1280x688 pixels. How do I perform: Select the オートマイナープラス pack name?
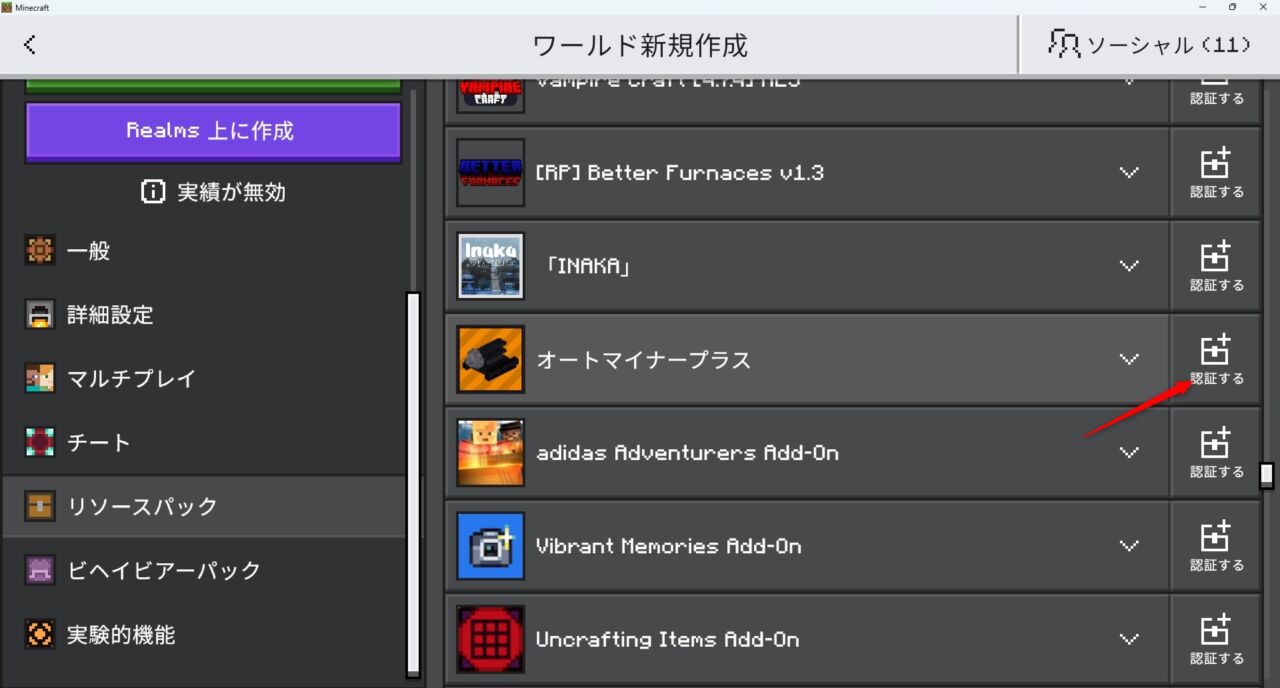643,360
